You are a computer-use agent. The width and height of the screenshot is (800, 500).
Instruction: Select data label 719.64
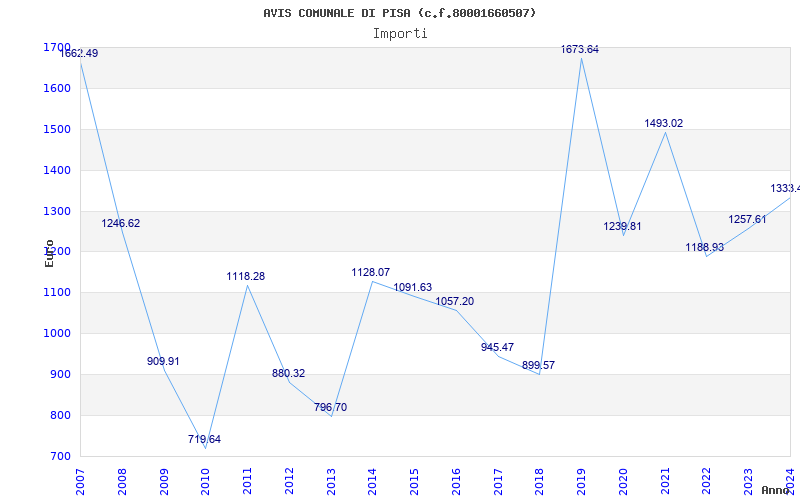pyautogui.click(x=204, y=439)
